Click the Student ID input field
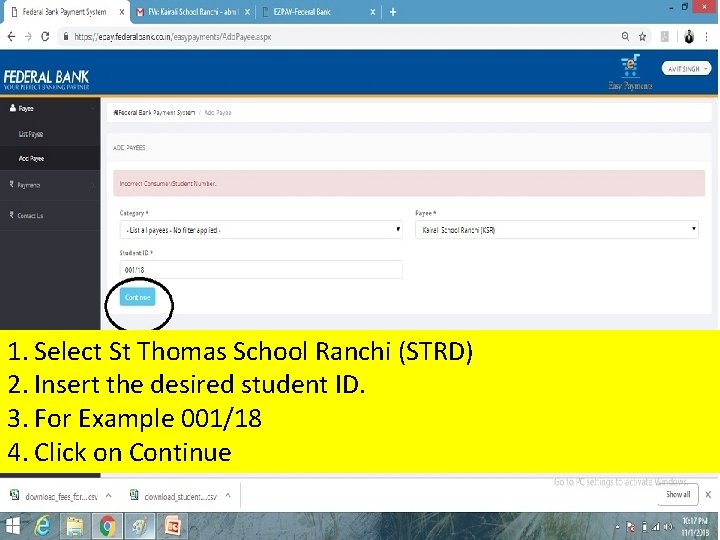The width and height of the screenshot is (720, 540). [261, 270]
